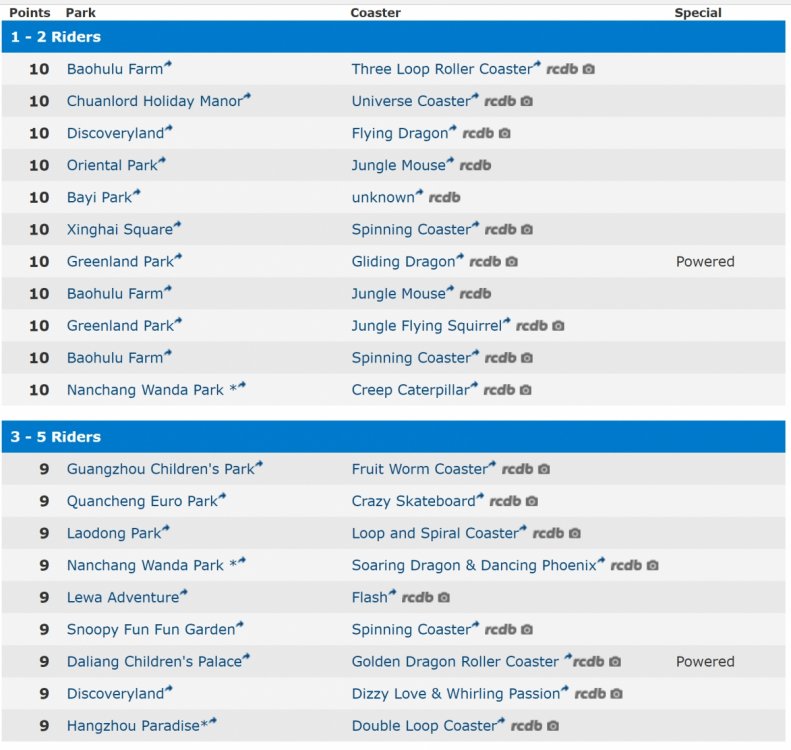Open the rcdb icon for the unknown coaster
The height and width of the screenshot is (750, 791).
point(444,198)
